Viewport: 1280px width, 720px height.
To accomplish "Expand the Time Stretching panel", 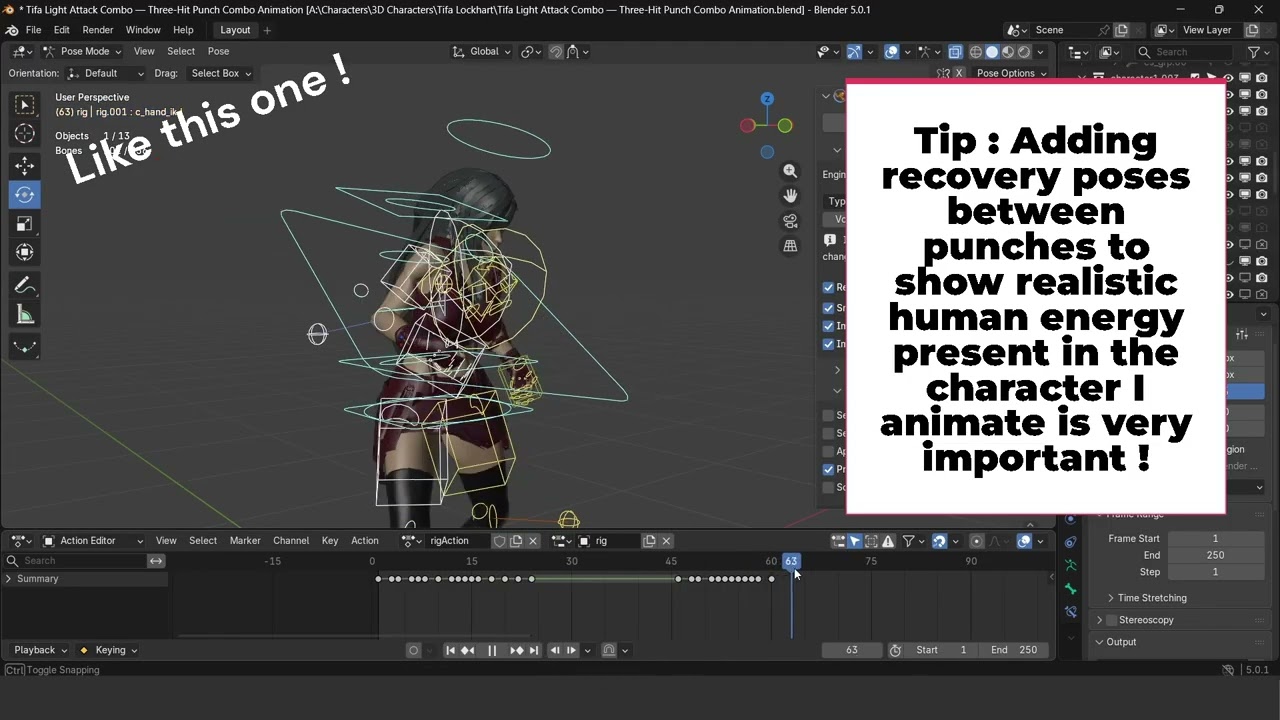I will pyautogui.click(x=1111, y=598).
